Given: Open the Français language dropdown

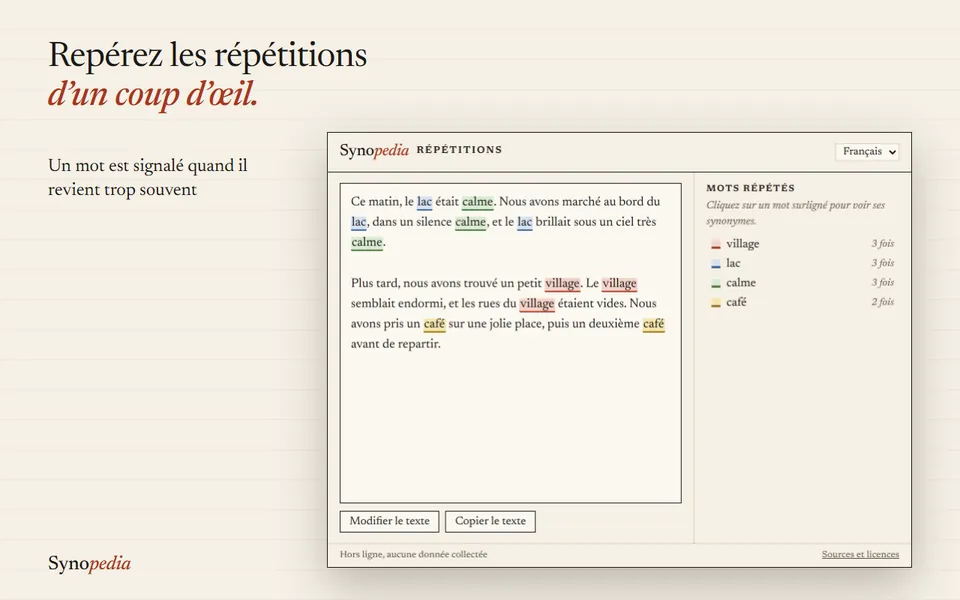Looking at the screenshot, I should (x=867, y=151).
